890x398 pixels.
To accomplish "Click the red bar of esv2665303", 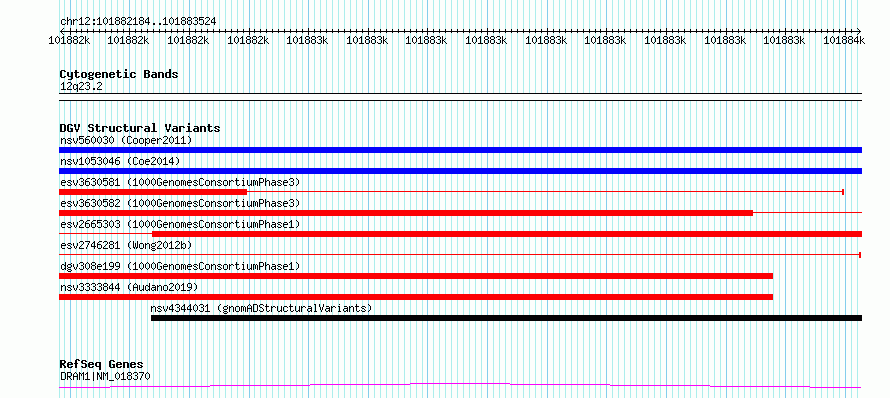I will [507, 234].
